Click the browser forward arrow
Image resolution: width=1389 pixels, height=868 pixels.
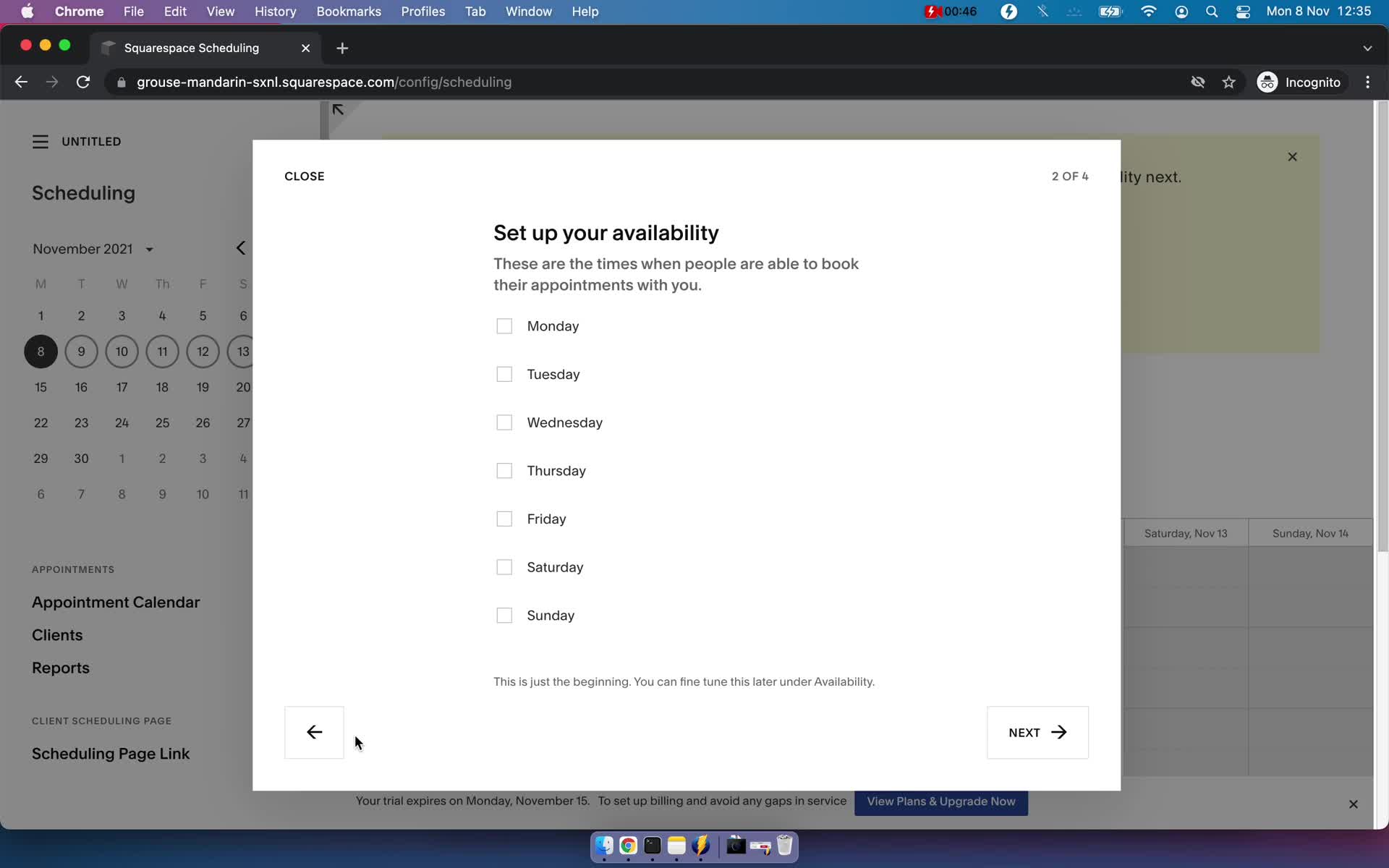coord(52,82)
